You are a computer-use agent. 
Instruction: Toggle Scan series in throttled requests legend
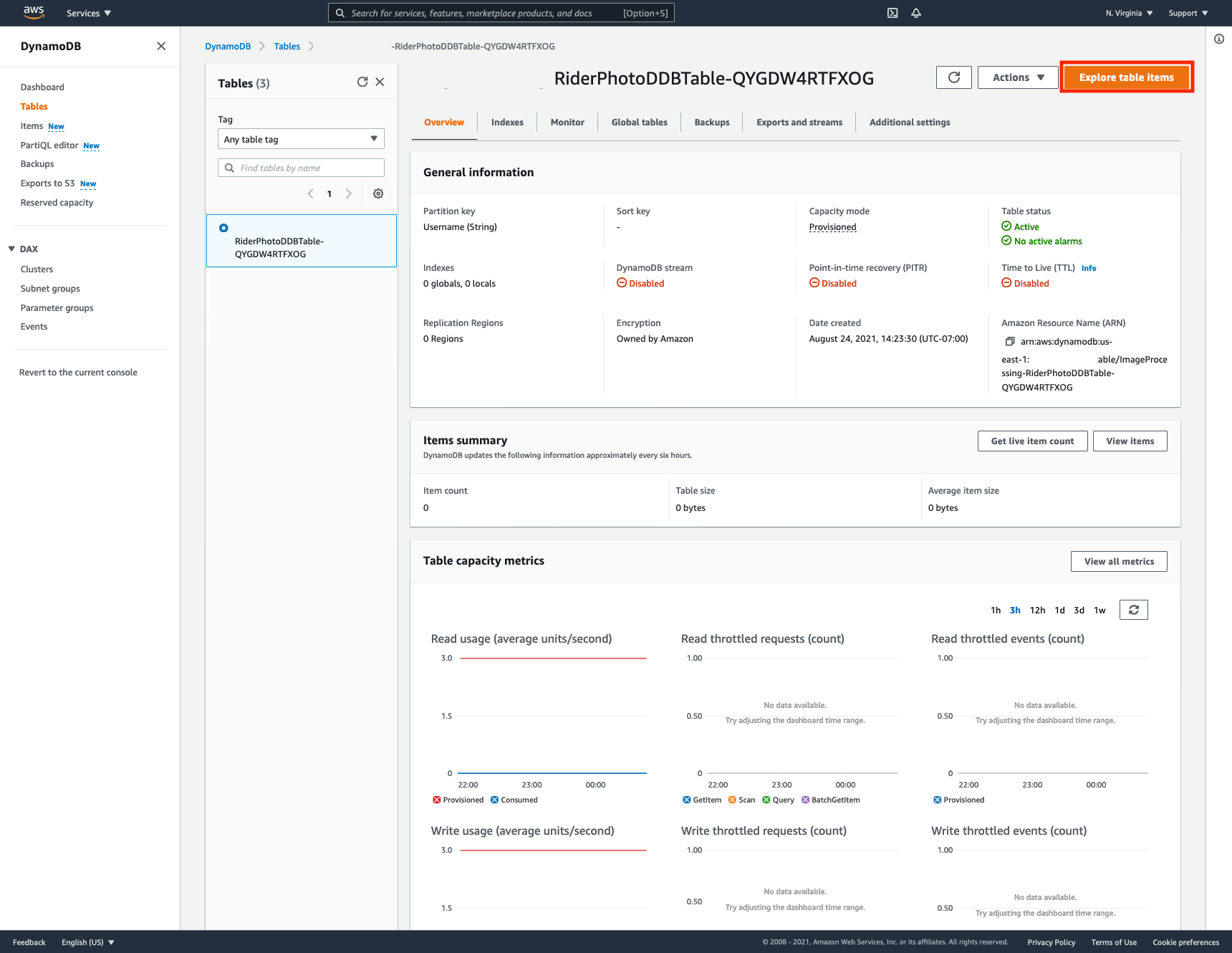(741, 800)
